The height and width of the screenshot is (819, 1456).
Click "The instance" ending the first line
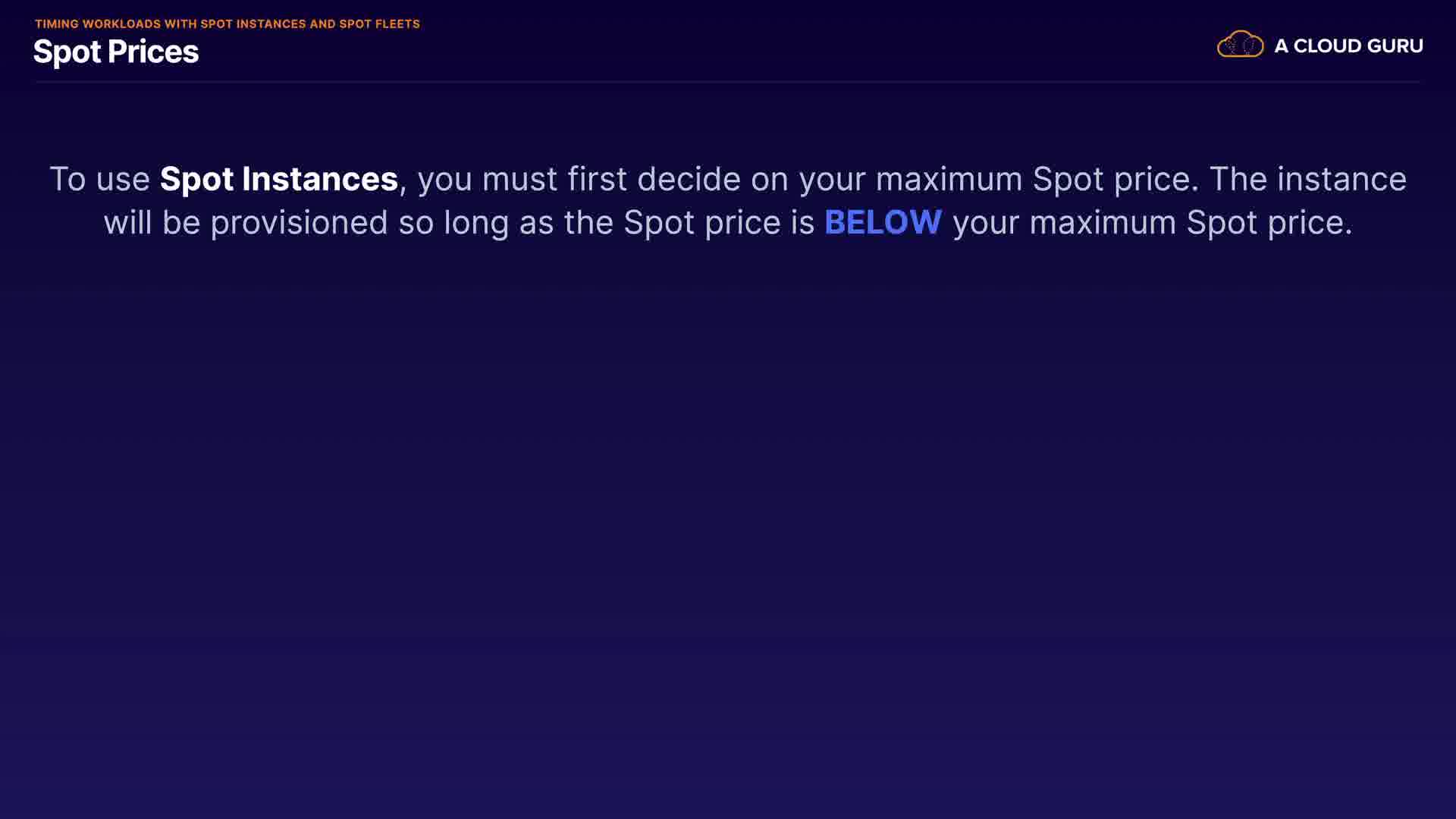coord(1307,180)
